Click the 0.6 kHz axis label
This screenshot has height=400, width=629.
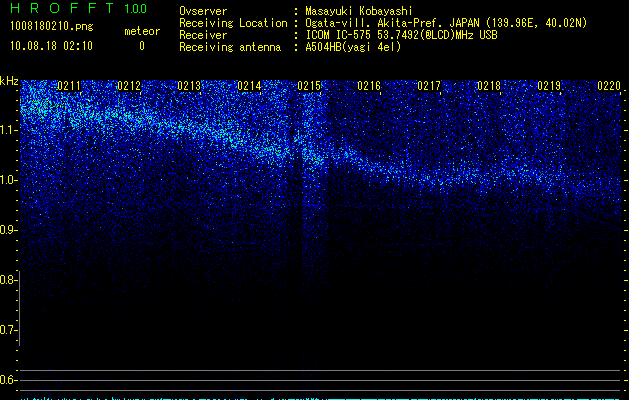click(8, 380)
